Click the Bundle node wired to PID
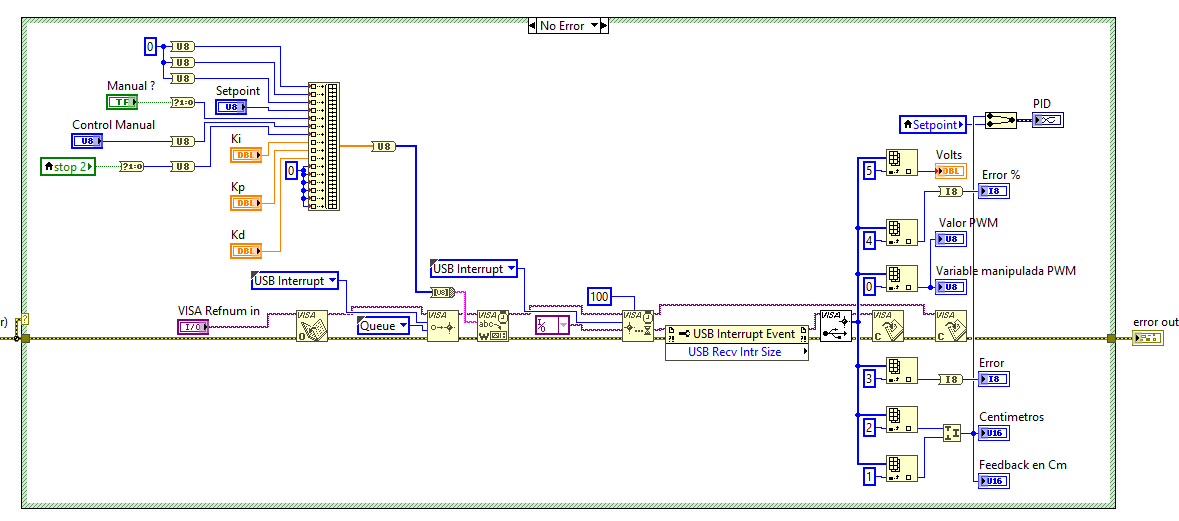 click(1001, 120)
